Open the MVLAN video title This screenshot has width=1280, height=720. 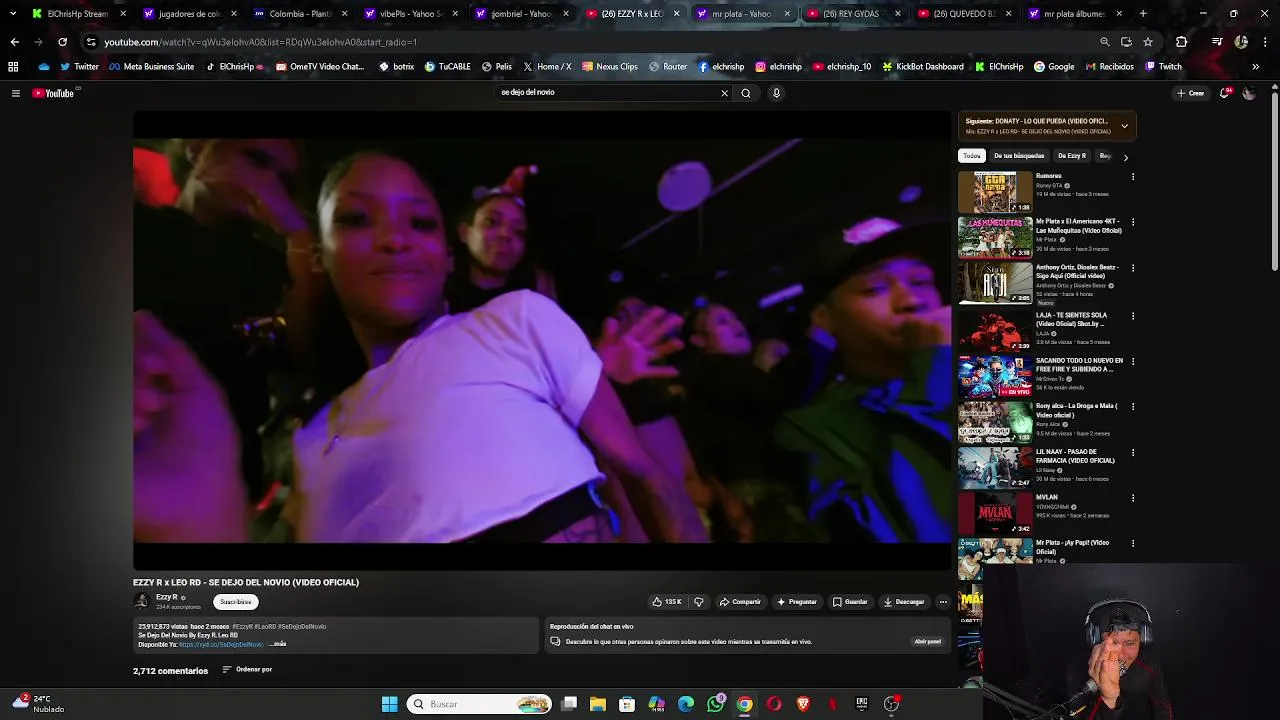(1046, 497)
